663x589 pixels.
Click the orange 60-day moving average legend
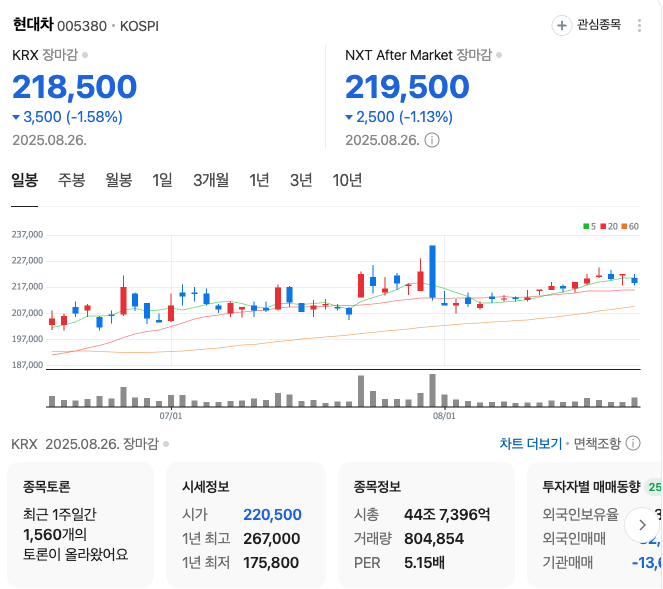[x=630, y=226]
